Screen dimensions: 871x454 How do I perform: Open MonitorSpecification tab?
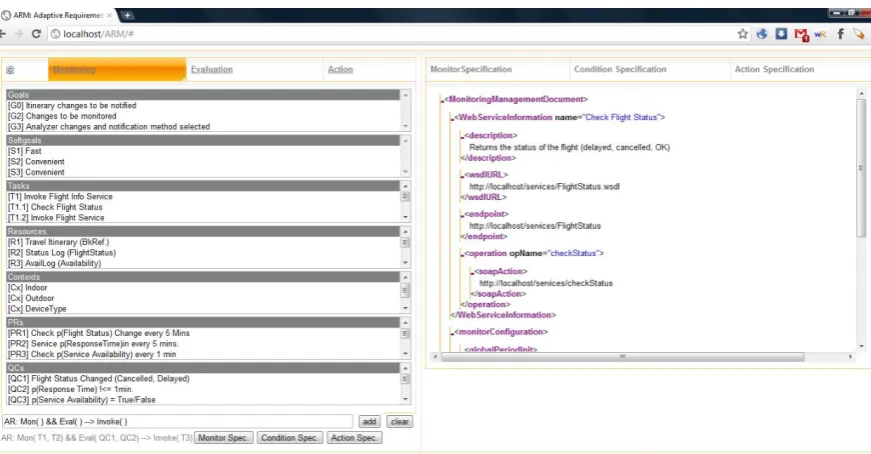(x=471, y=69)
